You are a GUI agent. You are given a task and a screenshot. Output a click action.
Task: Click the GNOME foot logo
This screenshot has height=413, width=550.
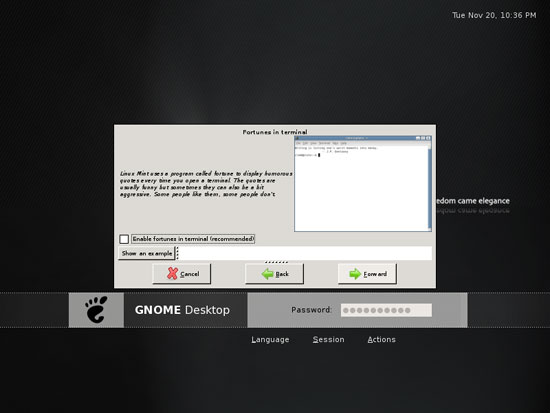[96, 310]
